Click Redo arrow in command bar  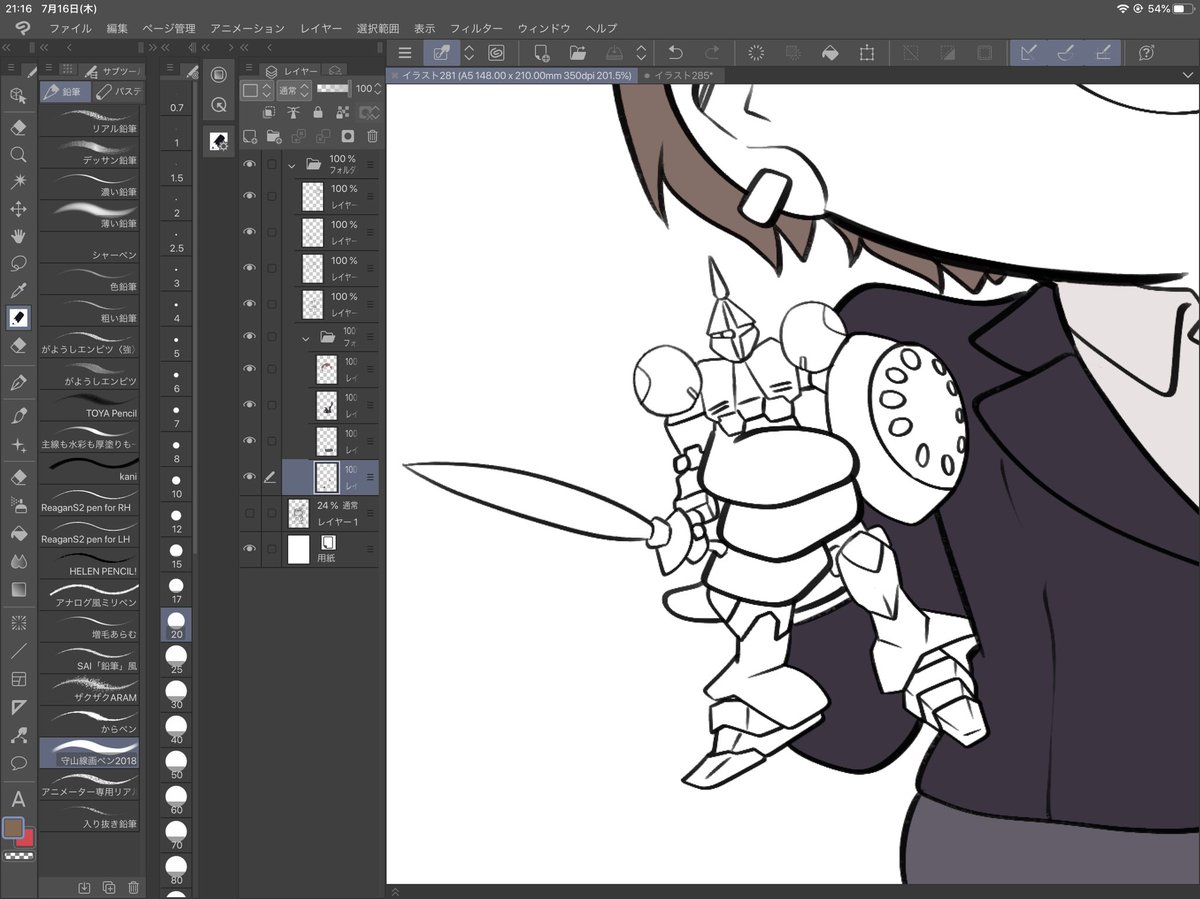[712, 53]
